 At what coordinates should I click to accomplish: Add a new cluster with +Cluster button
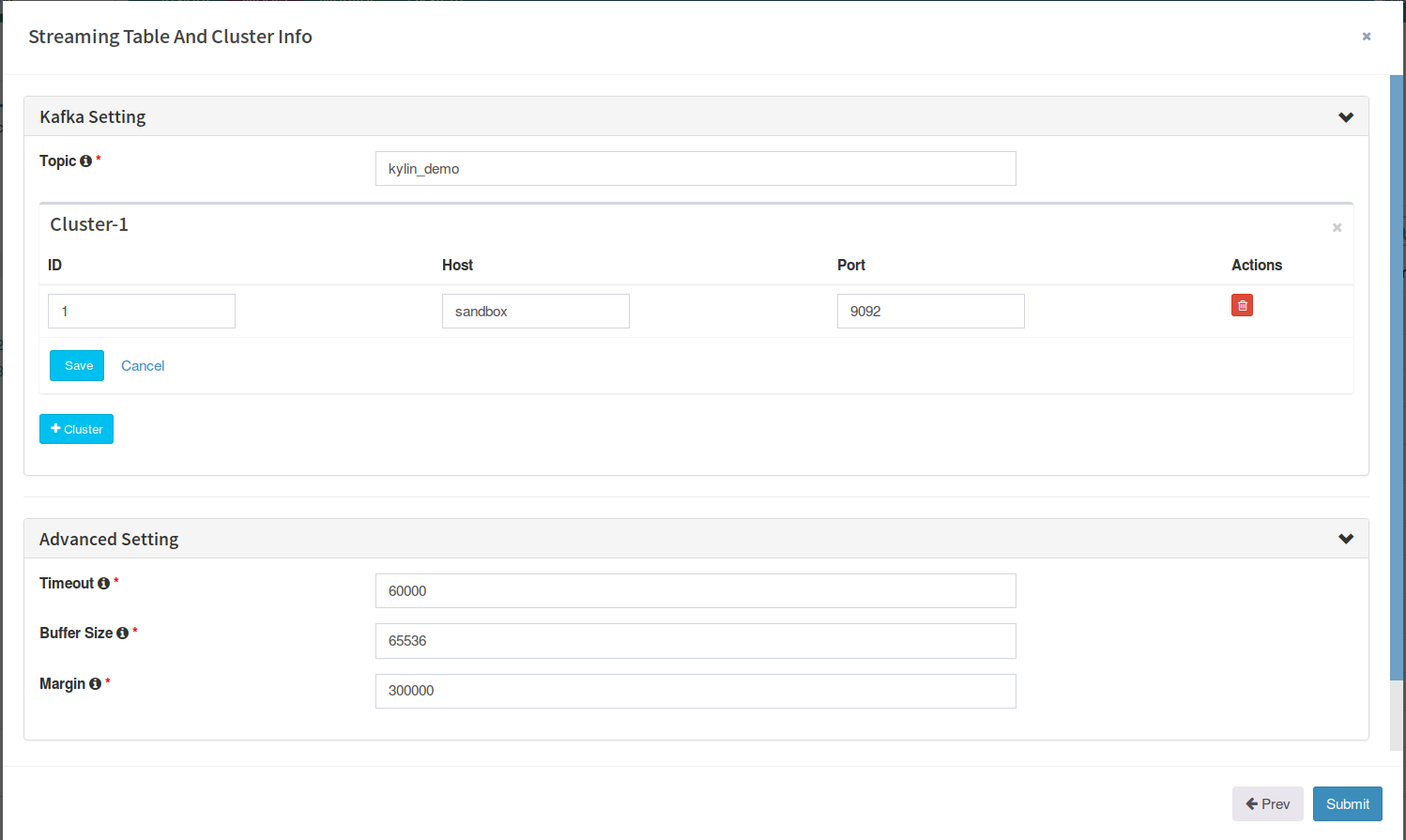pos(76,429)
